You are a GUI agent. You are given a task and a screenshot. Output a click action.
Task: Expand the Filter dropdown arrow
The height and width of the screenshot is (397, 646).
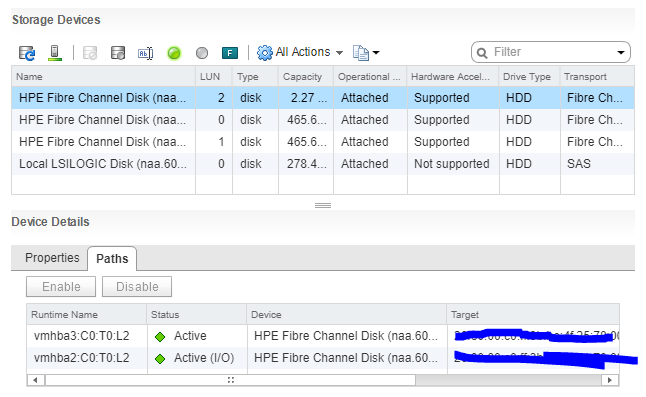coord(620,52)
